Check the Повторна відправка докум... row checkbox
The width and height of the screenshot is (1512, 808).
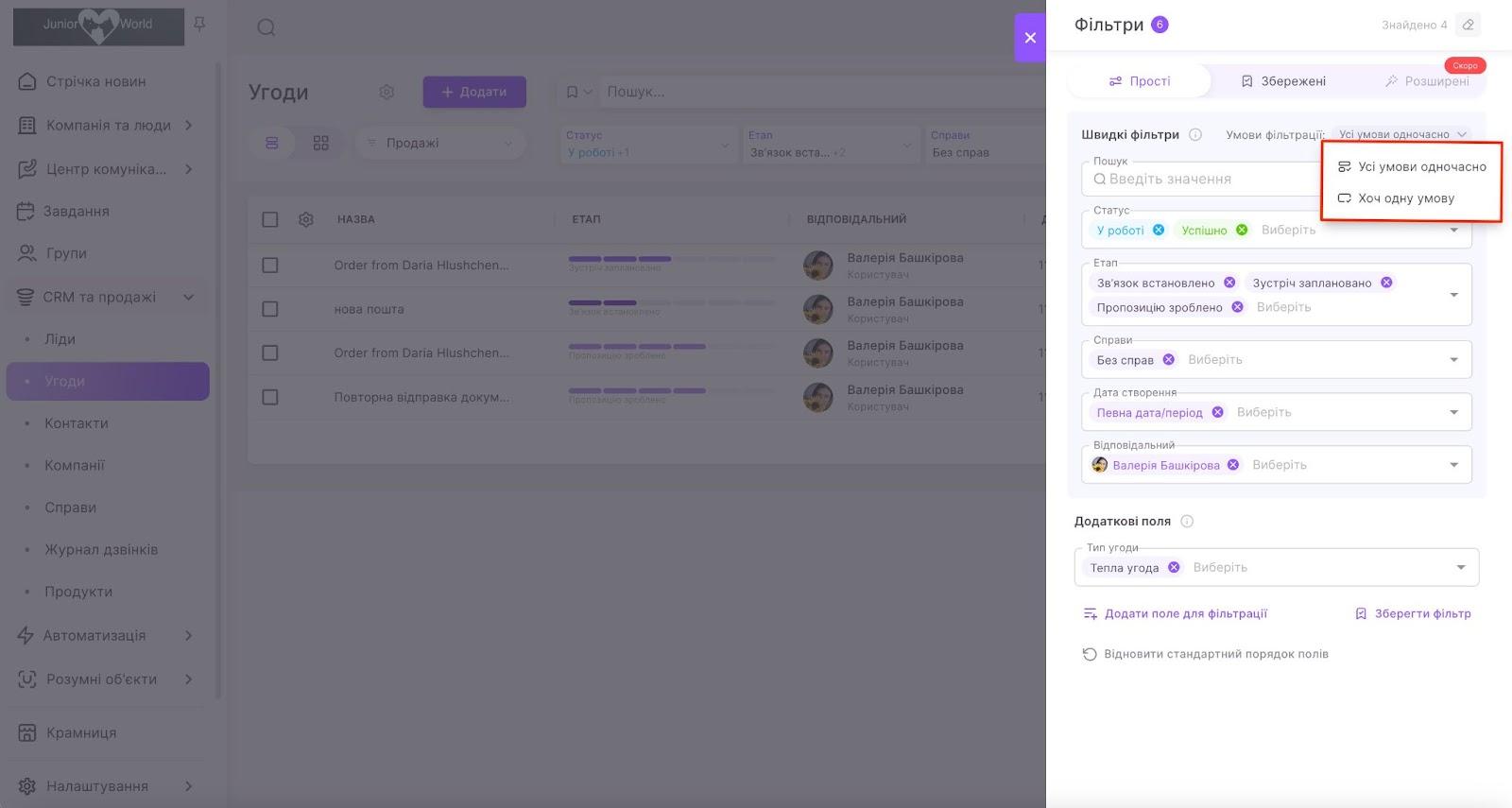[270, 397]
